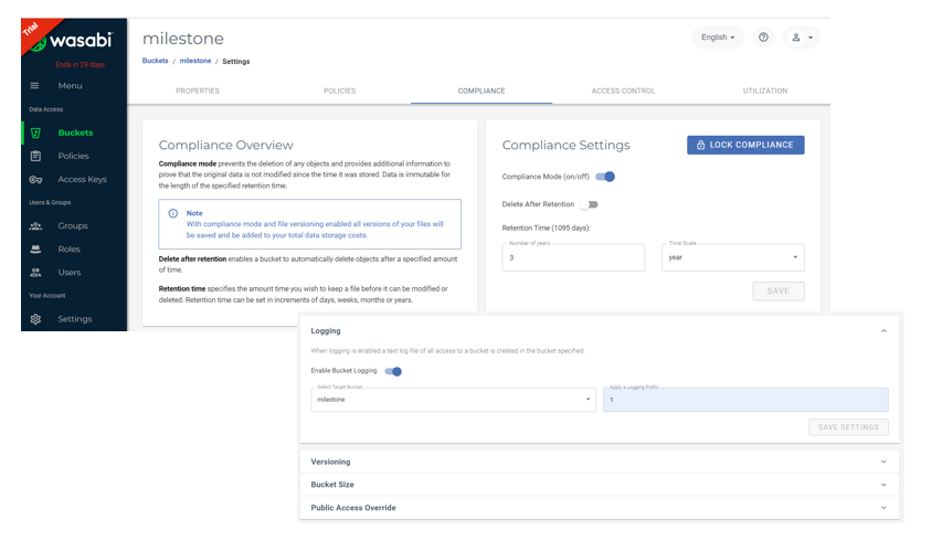This screenshot has width=942, height=540.
Task: Click the help question mark icon
Action: click(x=764, y=38)
